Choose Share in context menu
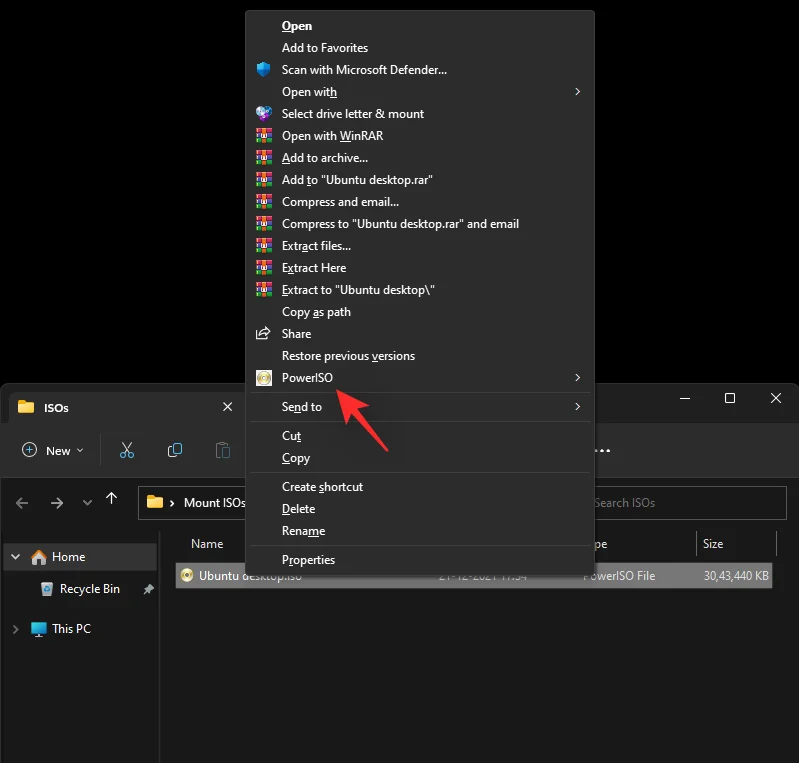 [x=420, y=334]
